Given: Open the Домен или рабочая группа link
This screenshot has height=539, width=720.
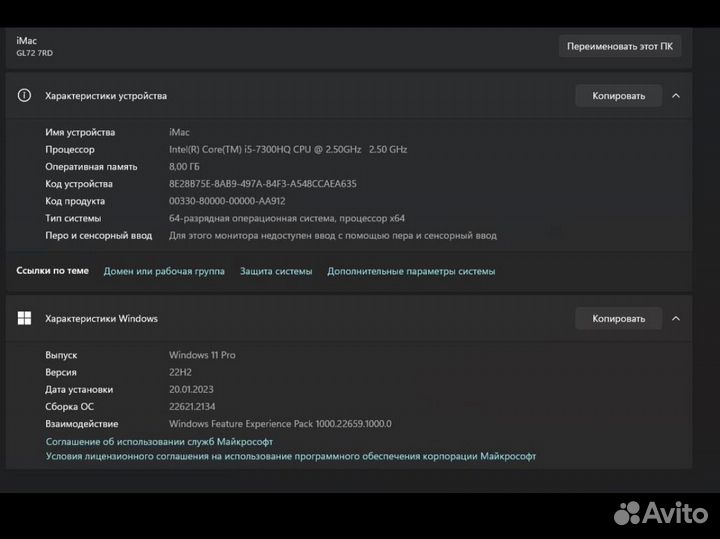Looking at the screenshot, I should click(164, 271).
